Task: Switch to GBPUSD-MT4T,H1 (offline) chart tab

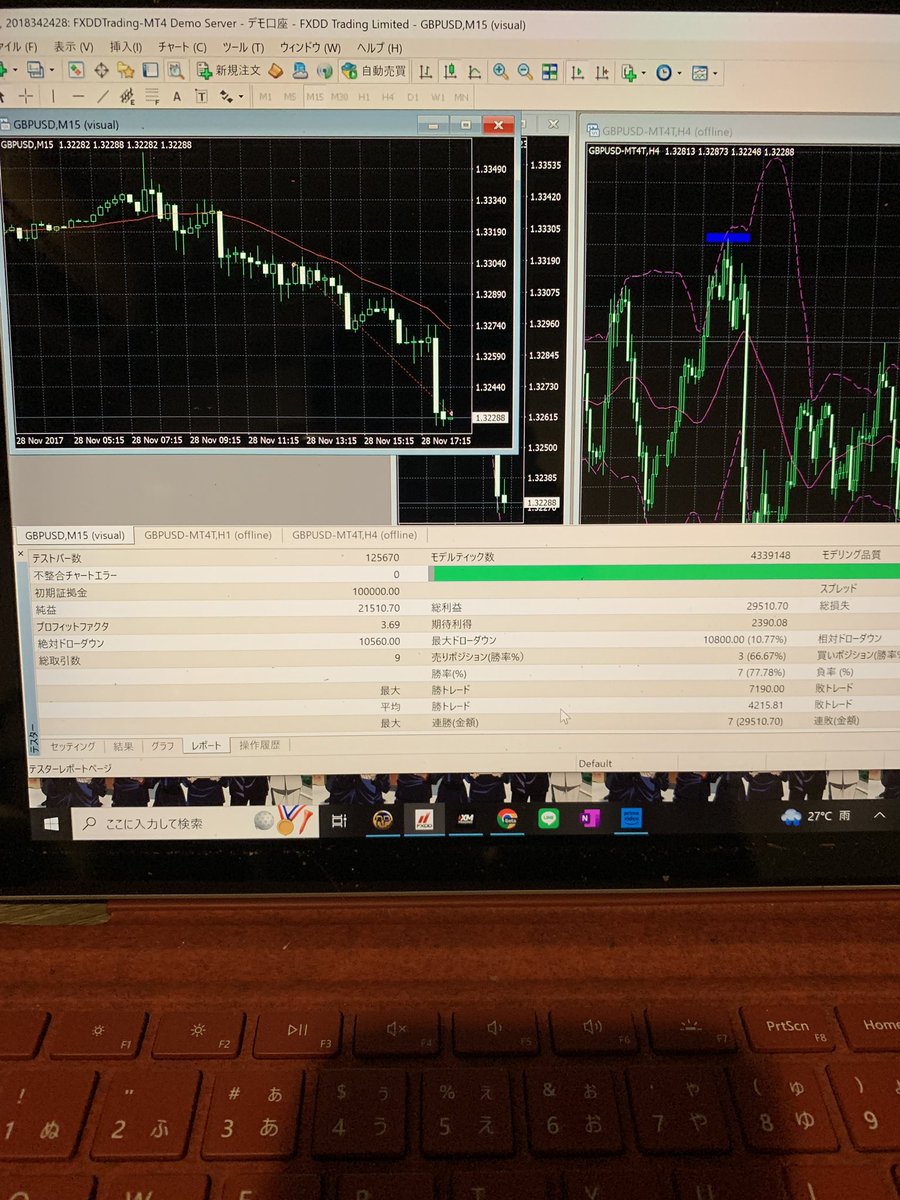Action: 207,535
